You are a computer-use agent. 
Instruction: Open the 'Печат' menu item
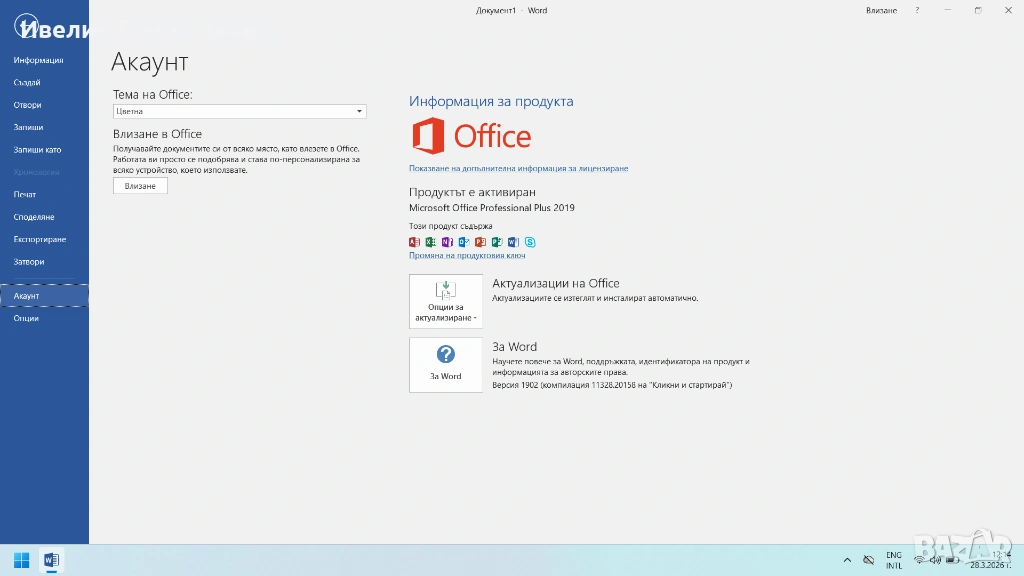coord(25,194)
